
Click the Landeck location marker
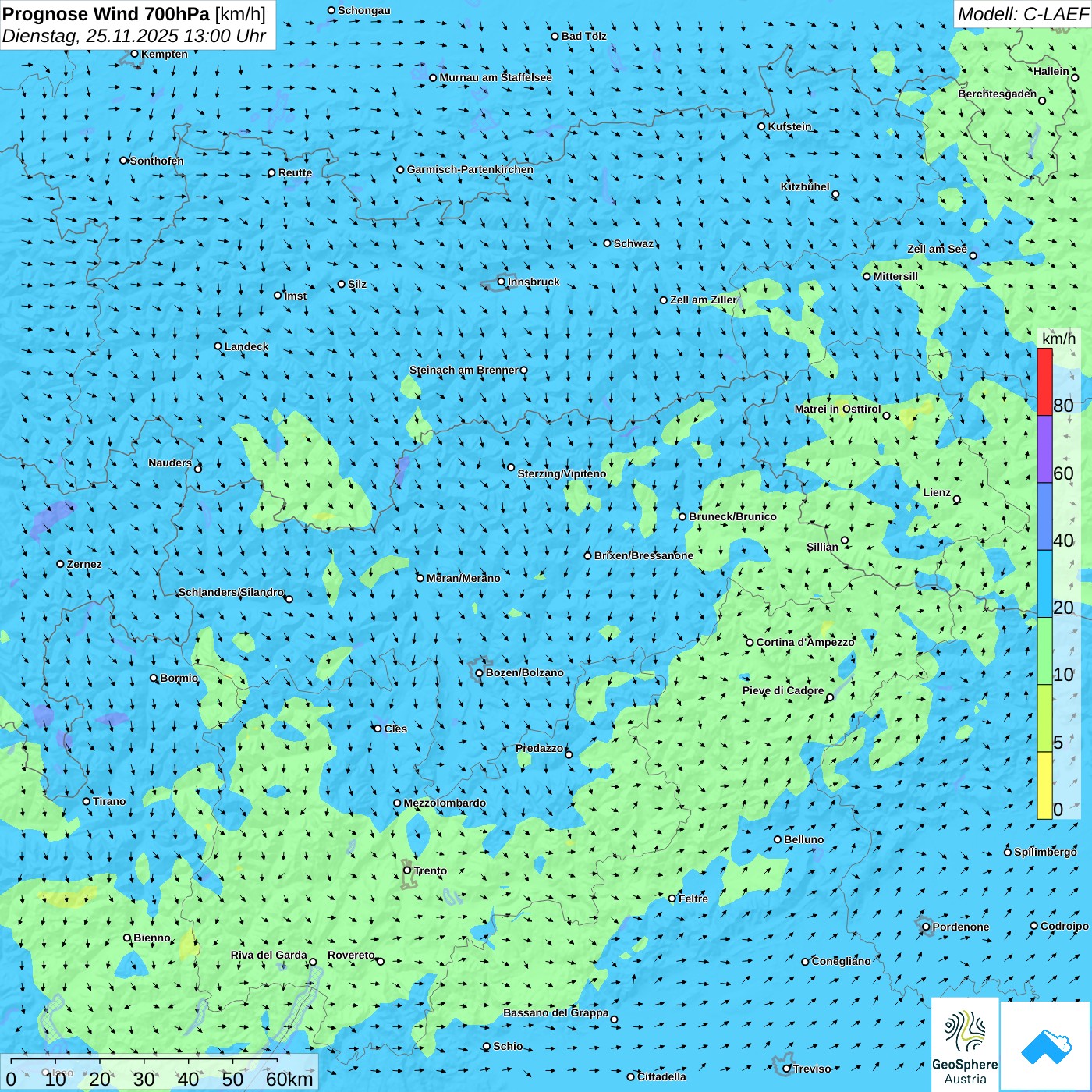click(x=218, y=346)
